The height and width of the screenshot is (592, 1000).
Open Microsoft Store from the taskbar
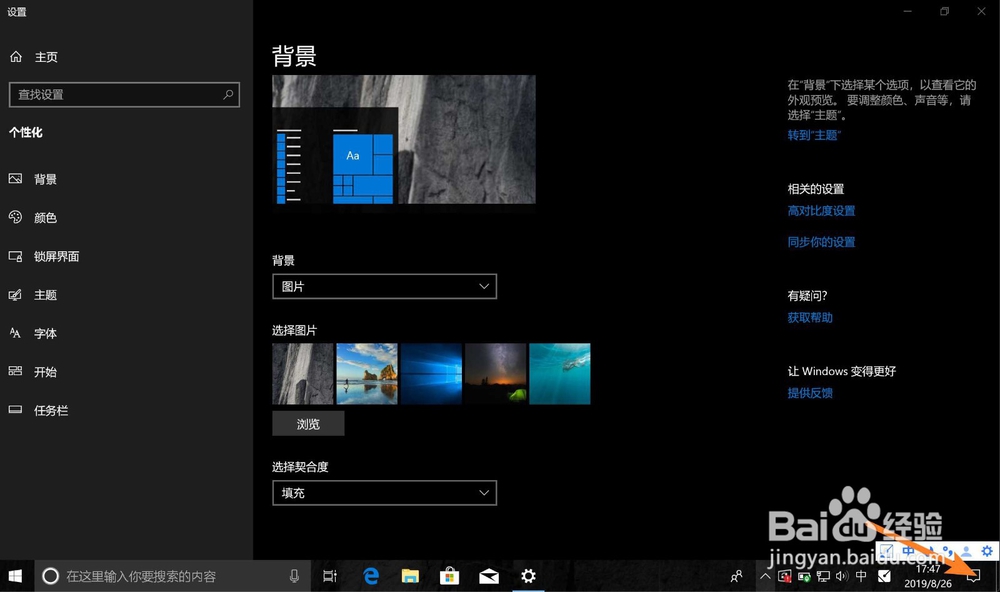click(449, 576)
